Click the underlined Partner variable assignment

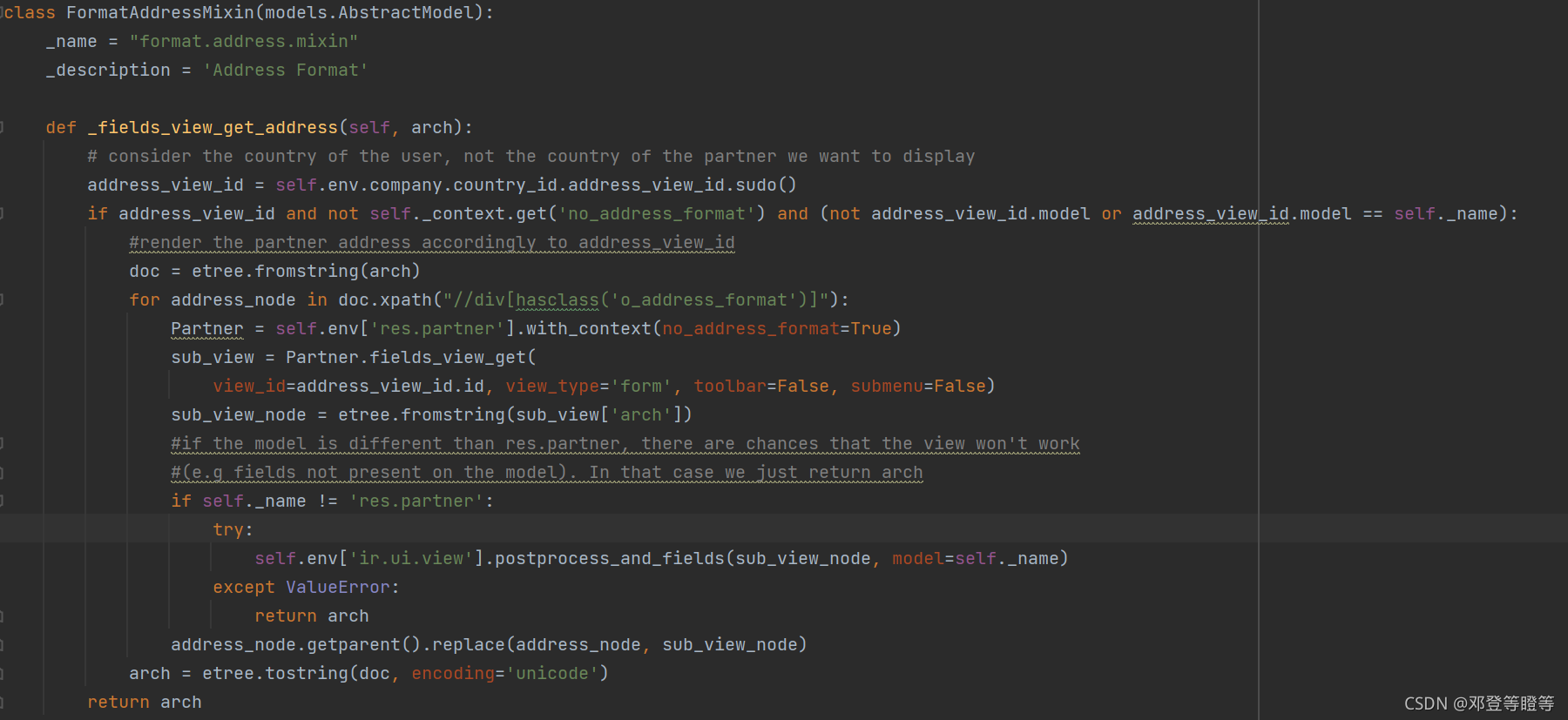[207, 328]
